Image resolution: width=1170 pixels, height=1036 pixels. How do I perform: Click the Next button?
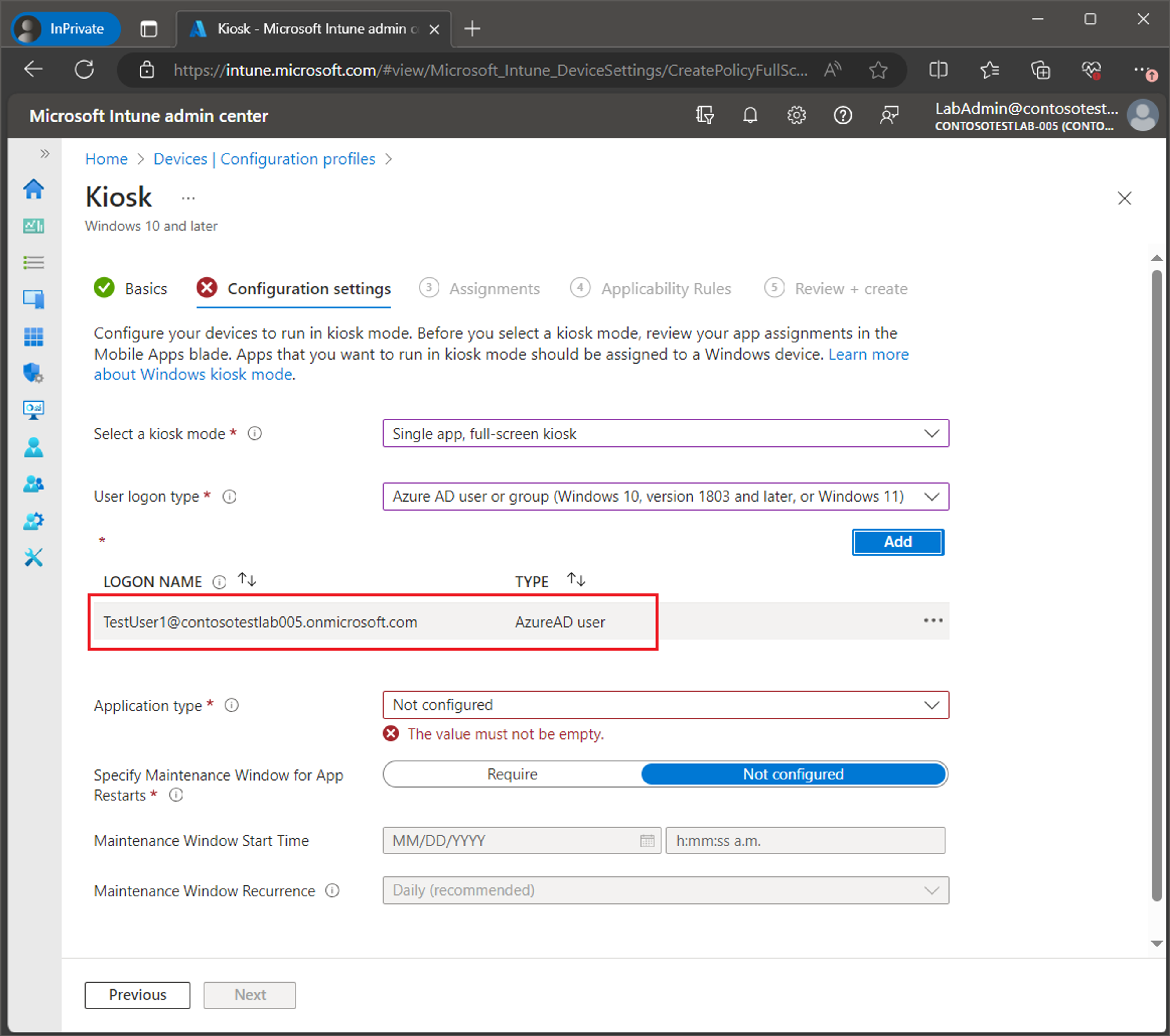coord(250,995)
